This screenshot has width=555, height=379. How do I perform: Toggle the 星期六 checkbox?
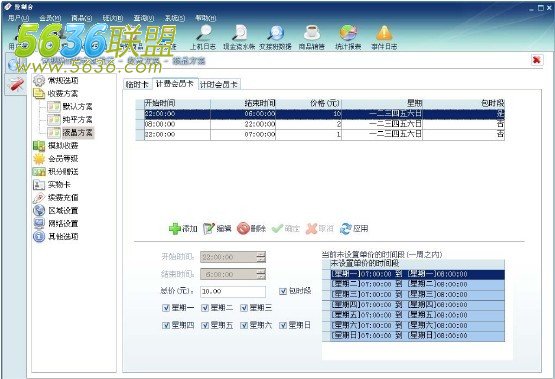click(244, 325)
